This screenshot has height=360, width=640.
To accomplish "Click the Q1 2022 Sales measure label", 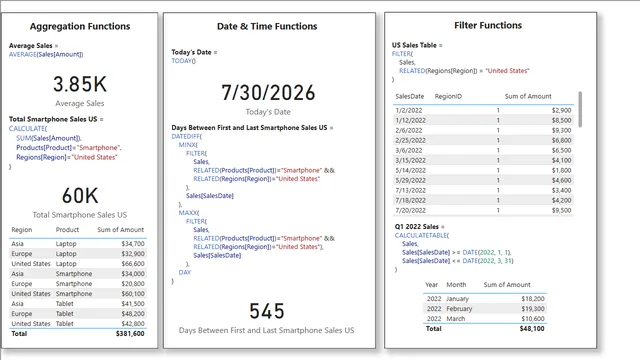I will [x=416, y=227].
